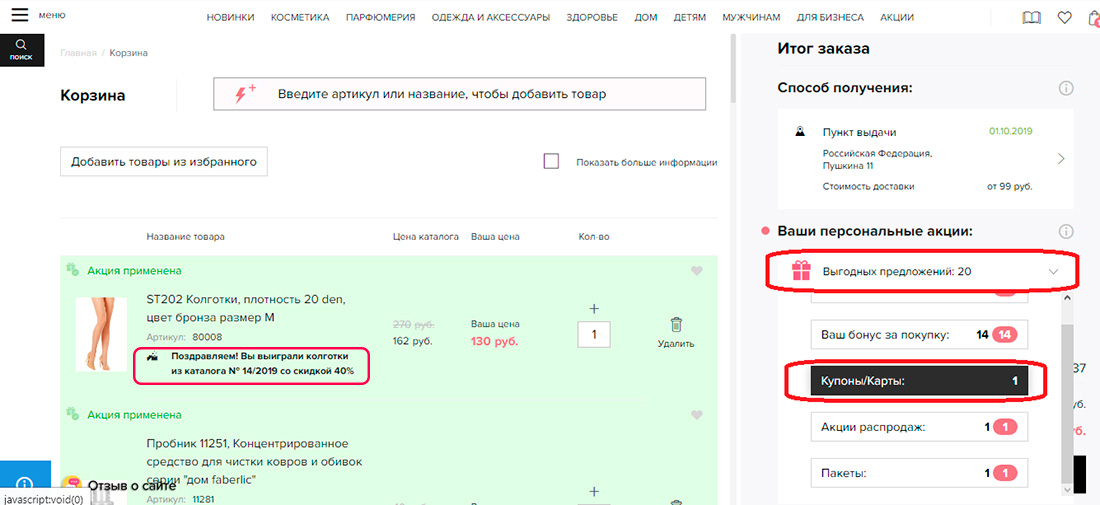Select Купоны/Карты item
Image resolution: width=1100 pixels, height=505 pixels.
[919, 382]
